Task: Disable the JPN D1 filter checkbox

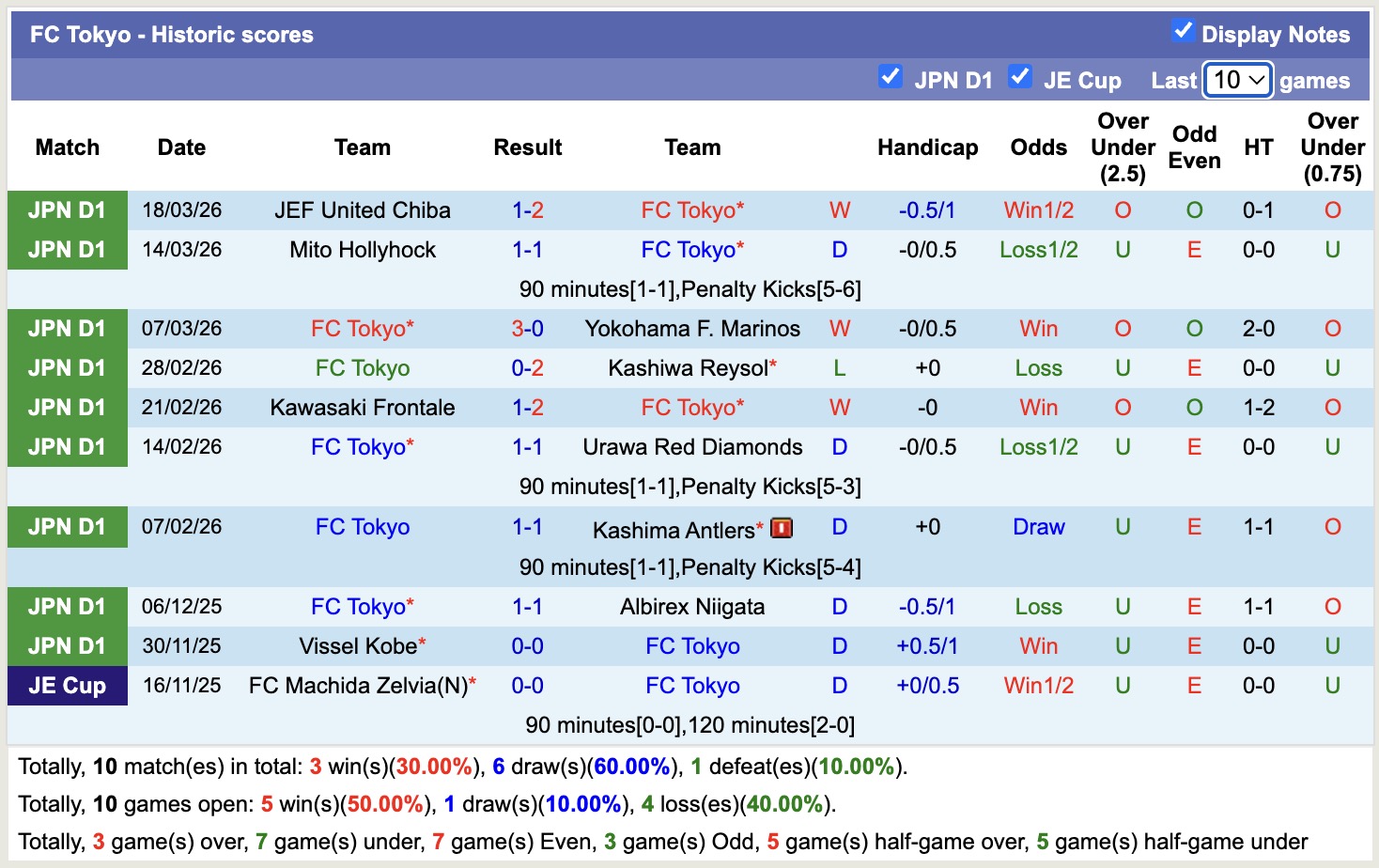Action: [x=890, y=76]
